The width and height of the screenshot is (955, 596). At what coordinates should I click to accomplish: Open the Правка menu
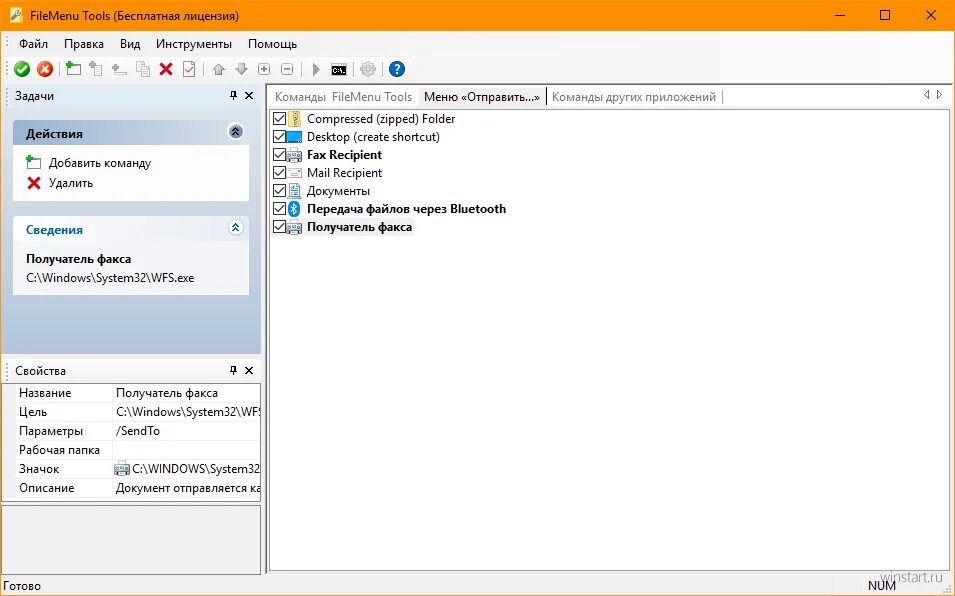[x=84, y=44]
